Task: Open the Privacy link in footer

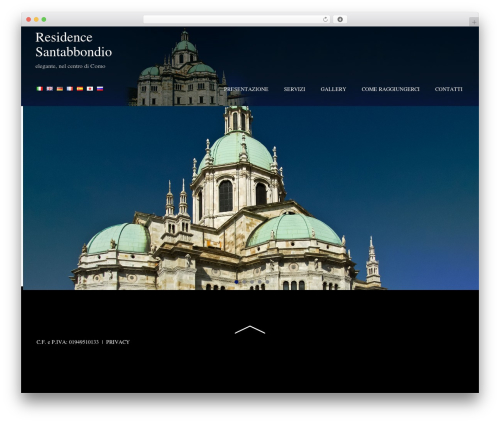Action: [x=118, y=342]
